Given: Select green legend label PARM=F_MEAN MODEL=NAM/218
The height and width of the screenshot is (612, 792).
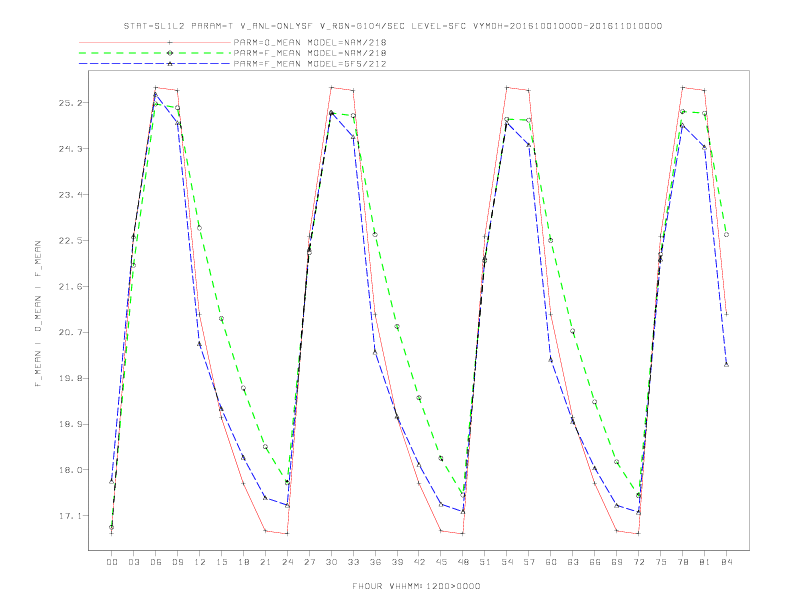Looking at the screenshot, I should 310,53.
